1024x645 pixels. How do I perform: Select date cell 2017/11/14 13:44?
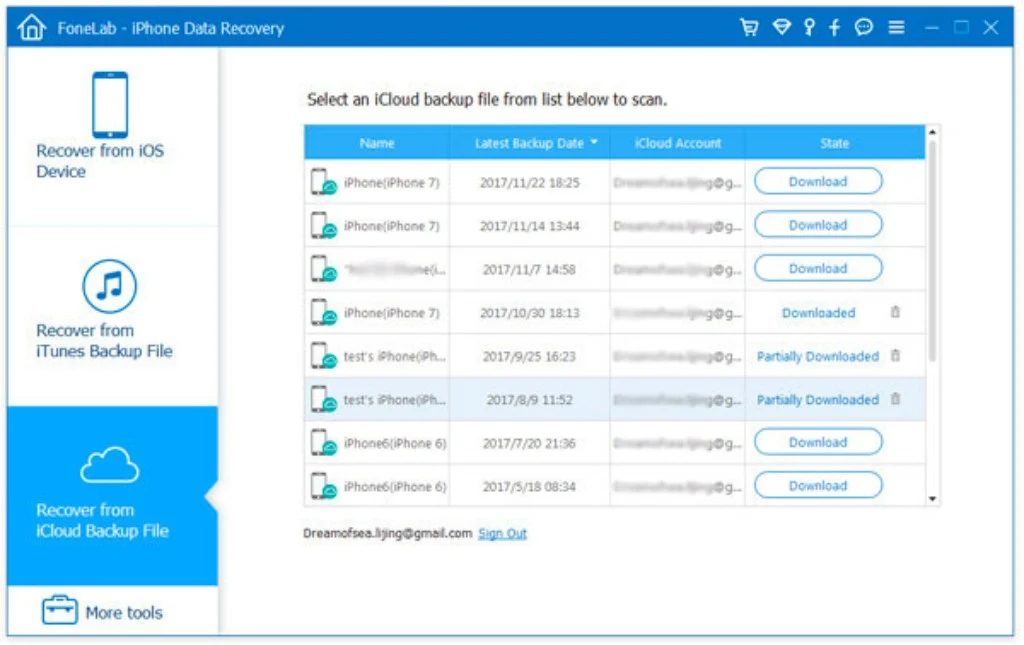tap(530, 226)
